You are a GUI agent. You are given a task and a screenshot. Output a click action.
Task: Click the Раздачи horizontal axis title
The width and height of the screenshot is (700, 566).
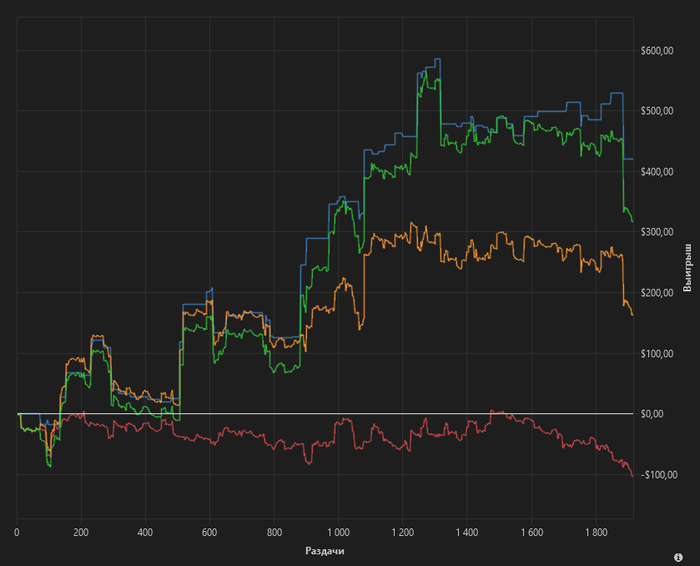tap(325, 551)
